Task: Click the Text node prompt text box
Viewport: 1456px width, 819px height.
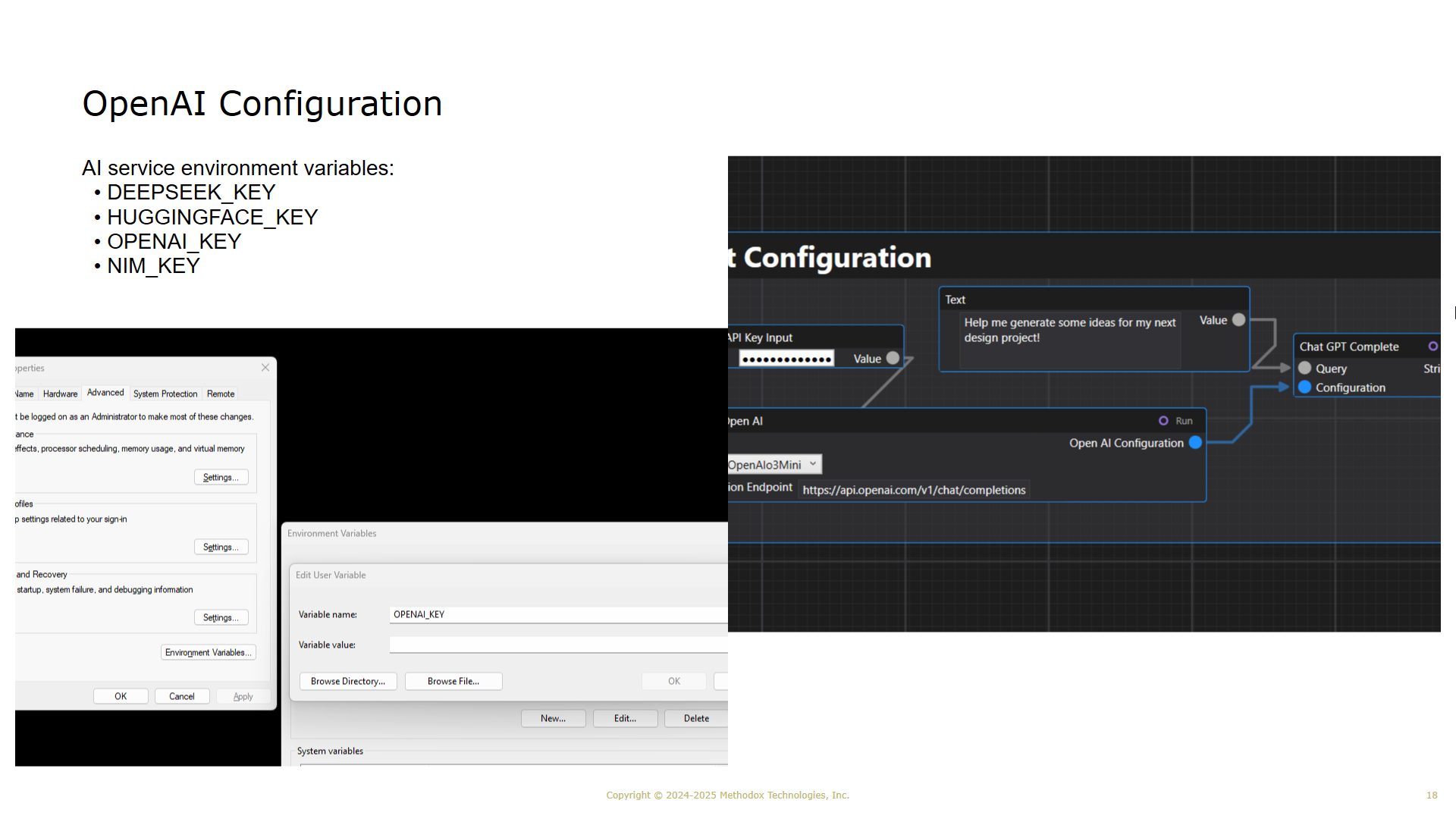Action: (1070, 339)
